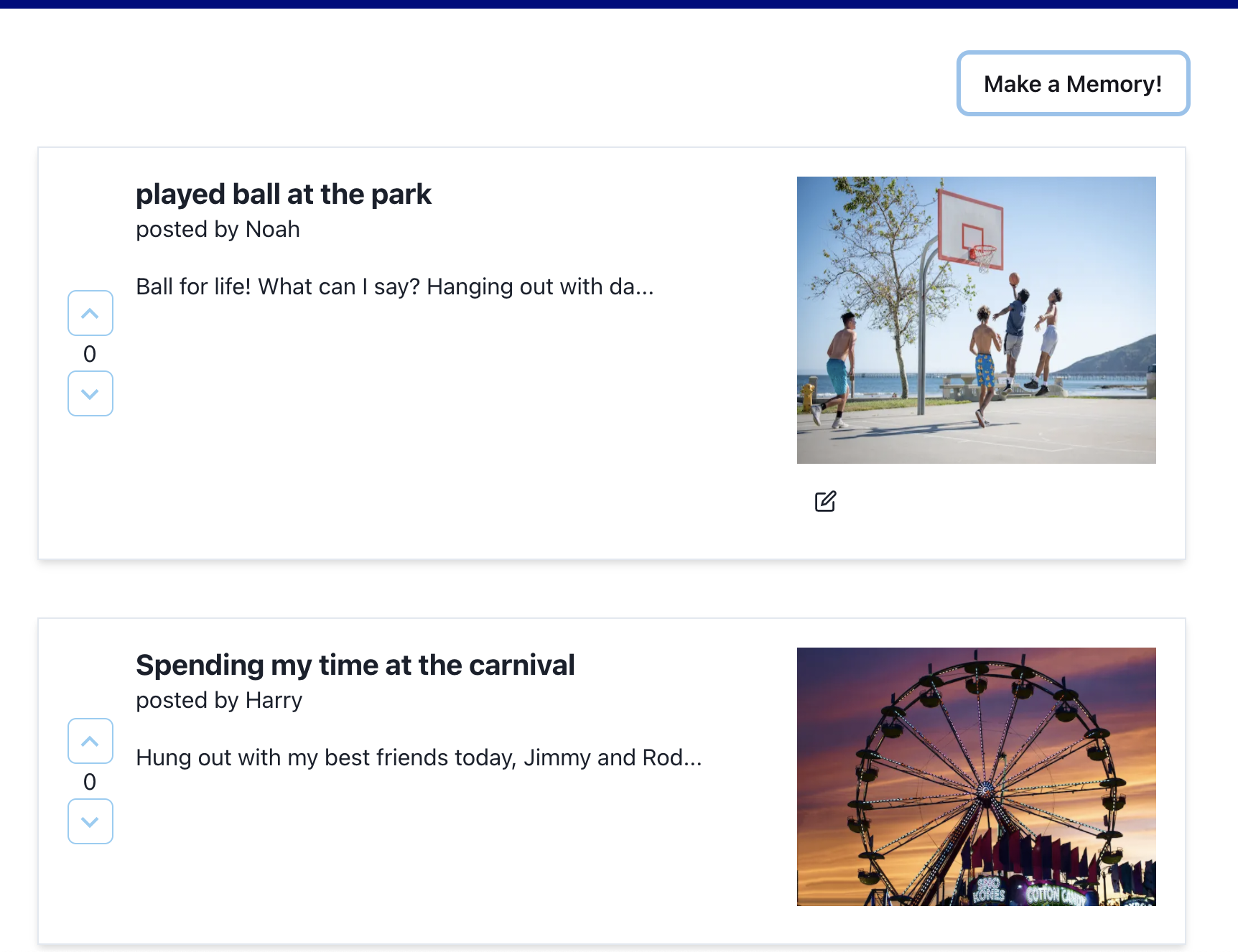Image resolution: width=1238 pixels, height=952 pixels.
Task: Toggle the vote up chevron on the first memory
Action: tap(90, 313)
